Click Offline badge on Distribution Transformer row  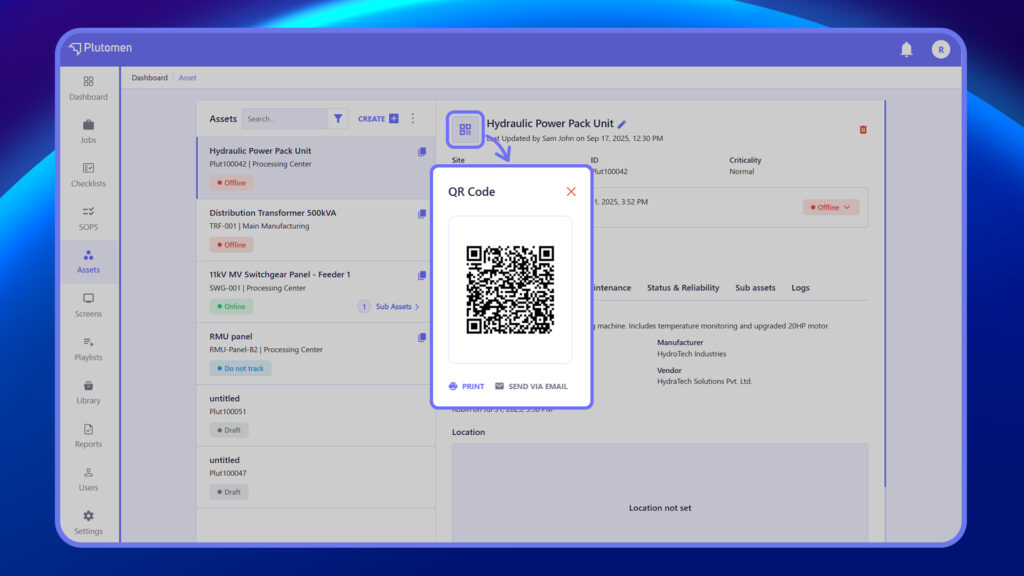click(231, 245)
